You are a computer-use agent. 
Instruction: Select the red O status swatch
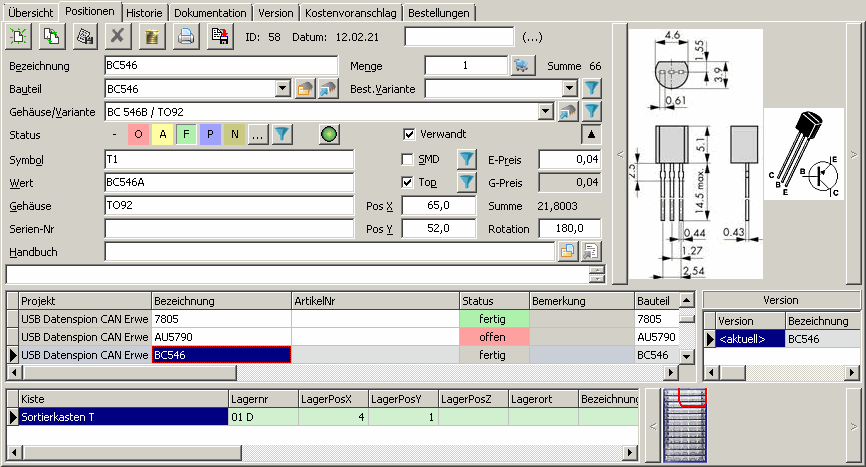coord(138,134)
